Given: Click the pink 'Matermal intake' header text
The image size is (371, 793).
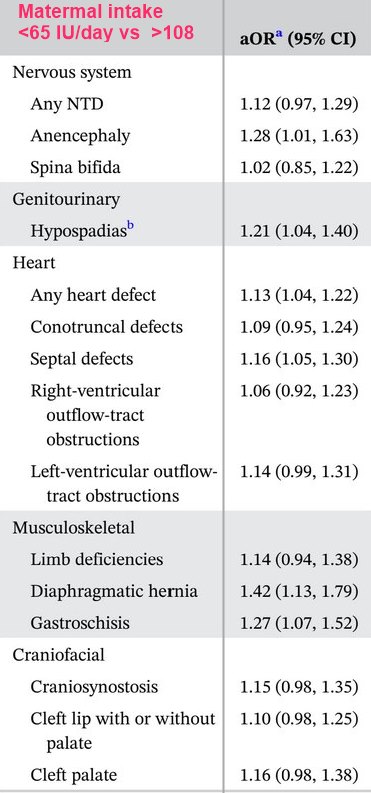Looking at the screenshot, I should (89, 12).
